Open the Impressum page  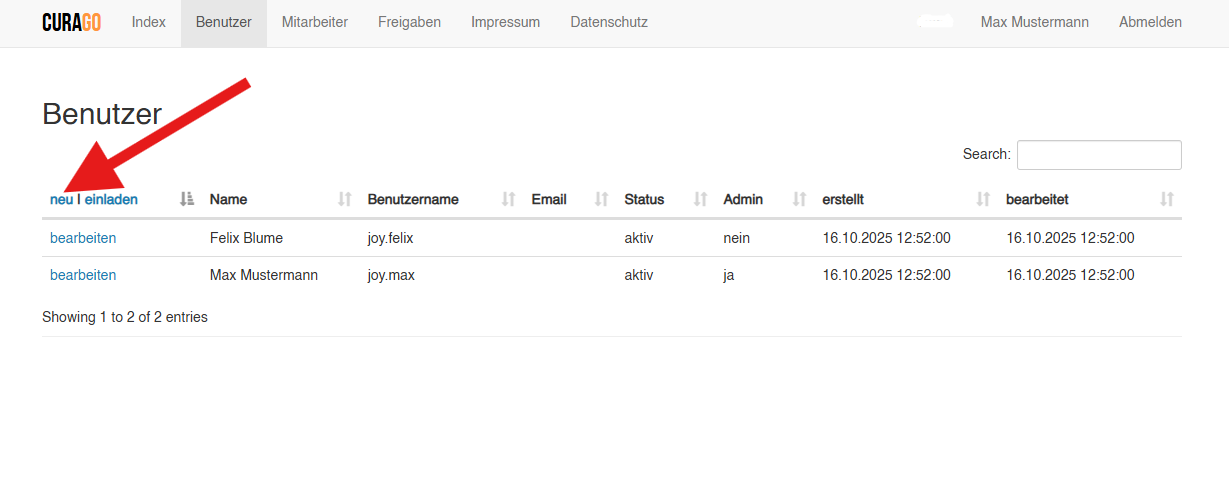(505, 22)
